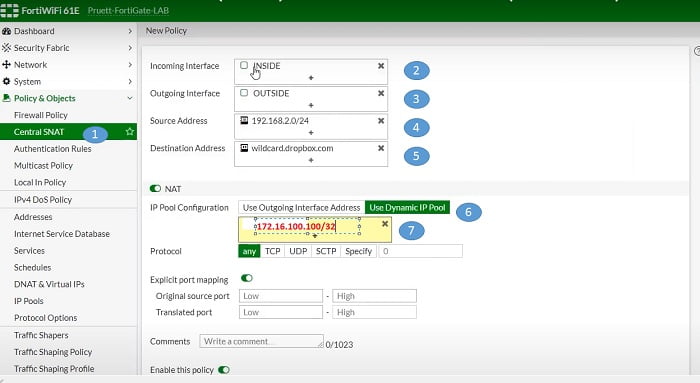Add another Outgoing Interface with plus
Image resolution: width=700 pixels, height=383 pixels.
pos(311,105)
